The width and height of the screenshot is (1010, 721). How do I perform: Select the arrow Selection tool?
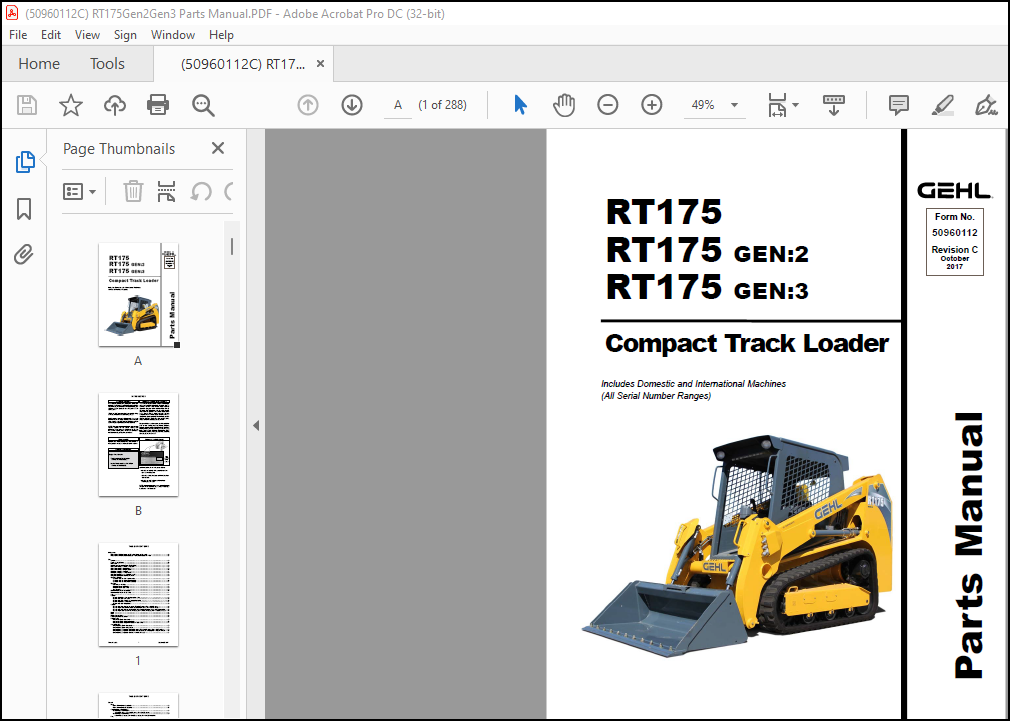click(x=520, y=104)
